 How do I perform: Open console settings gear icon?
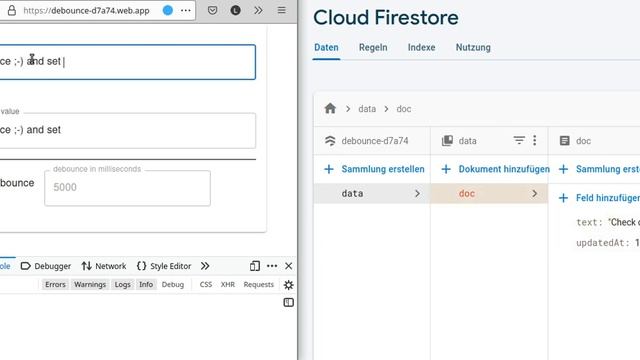click(289, 285)
